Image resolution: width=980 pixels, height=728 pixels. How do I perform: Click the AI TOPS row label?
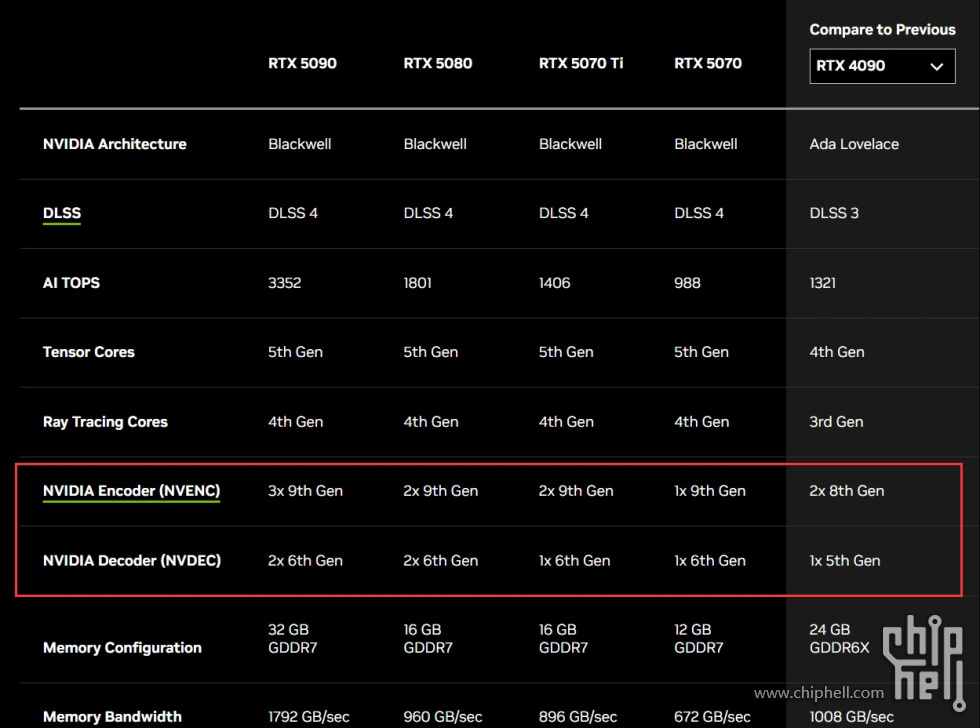[x=71, y=282]
